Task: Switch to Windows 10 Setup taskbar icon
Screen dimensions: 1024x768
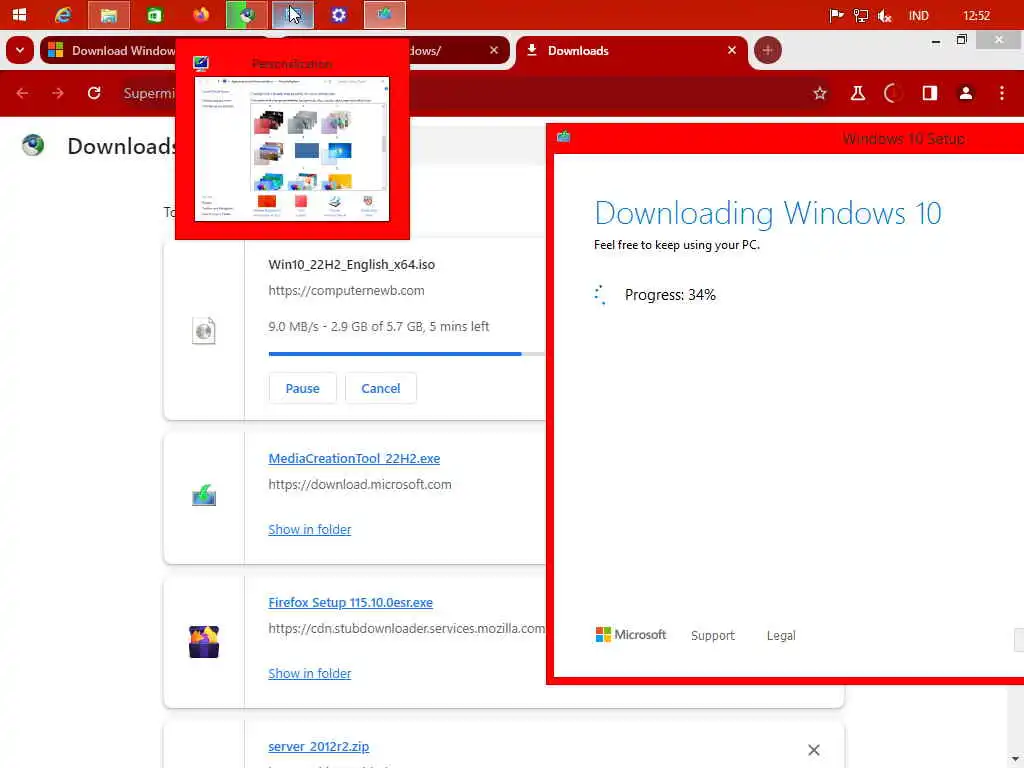Action: (x=385, y=15)
